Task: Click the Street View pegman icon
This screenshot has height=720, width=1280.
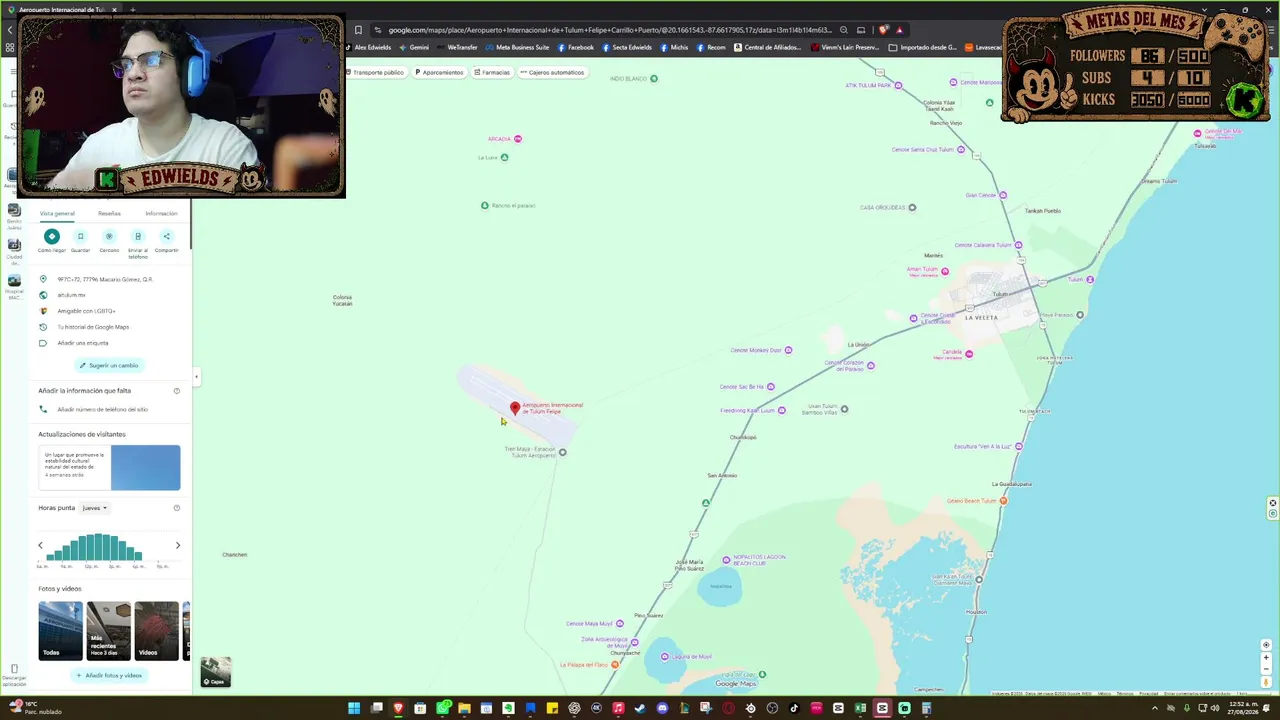Action: (x=1266, y=682)
